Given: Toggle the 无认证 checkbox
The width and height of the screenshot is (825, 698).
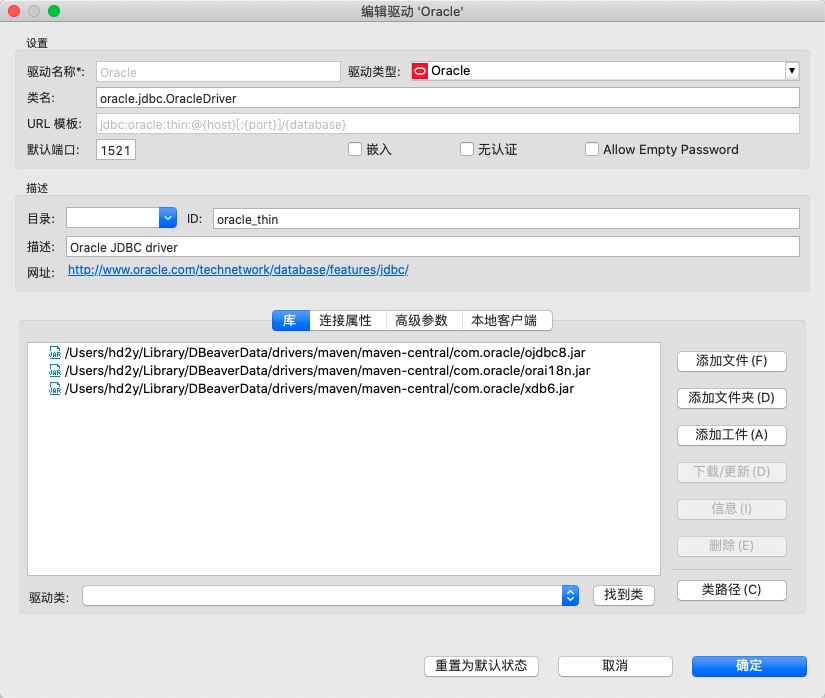Looking at the screenshot, I should 467,149.
